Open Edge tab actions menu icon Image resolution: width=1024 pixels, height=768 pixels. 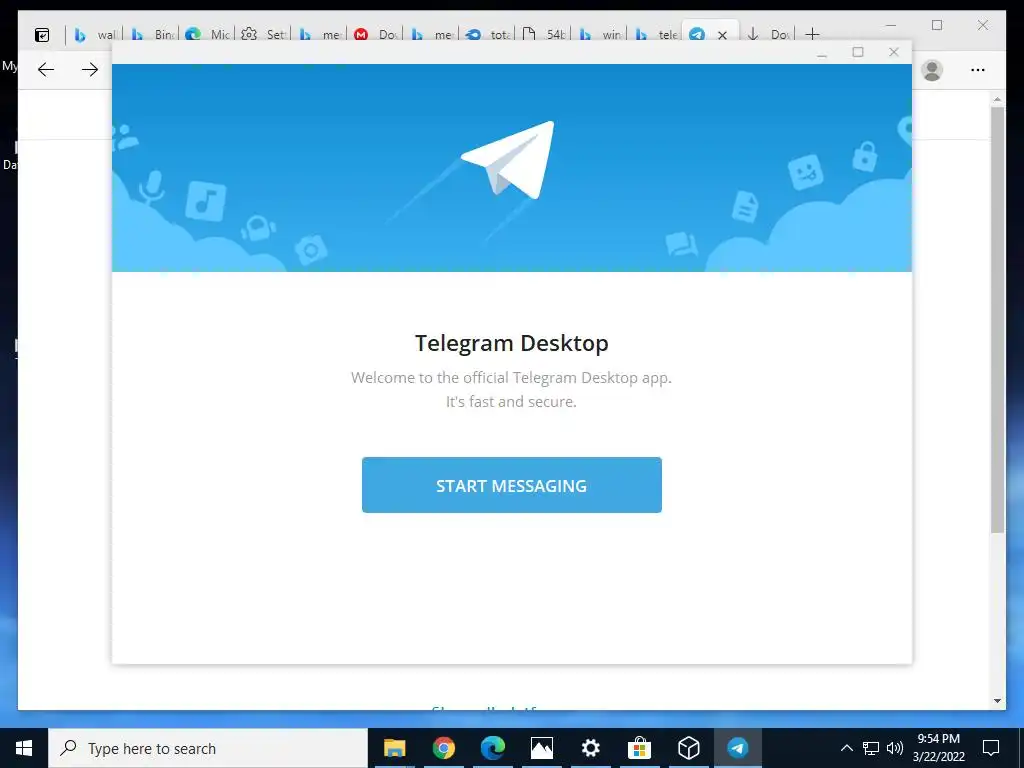pyautogui.click(x=42, y=35)
